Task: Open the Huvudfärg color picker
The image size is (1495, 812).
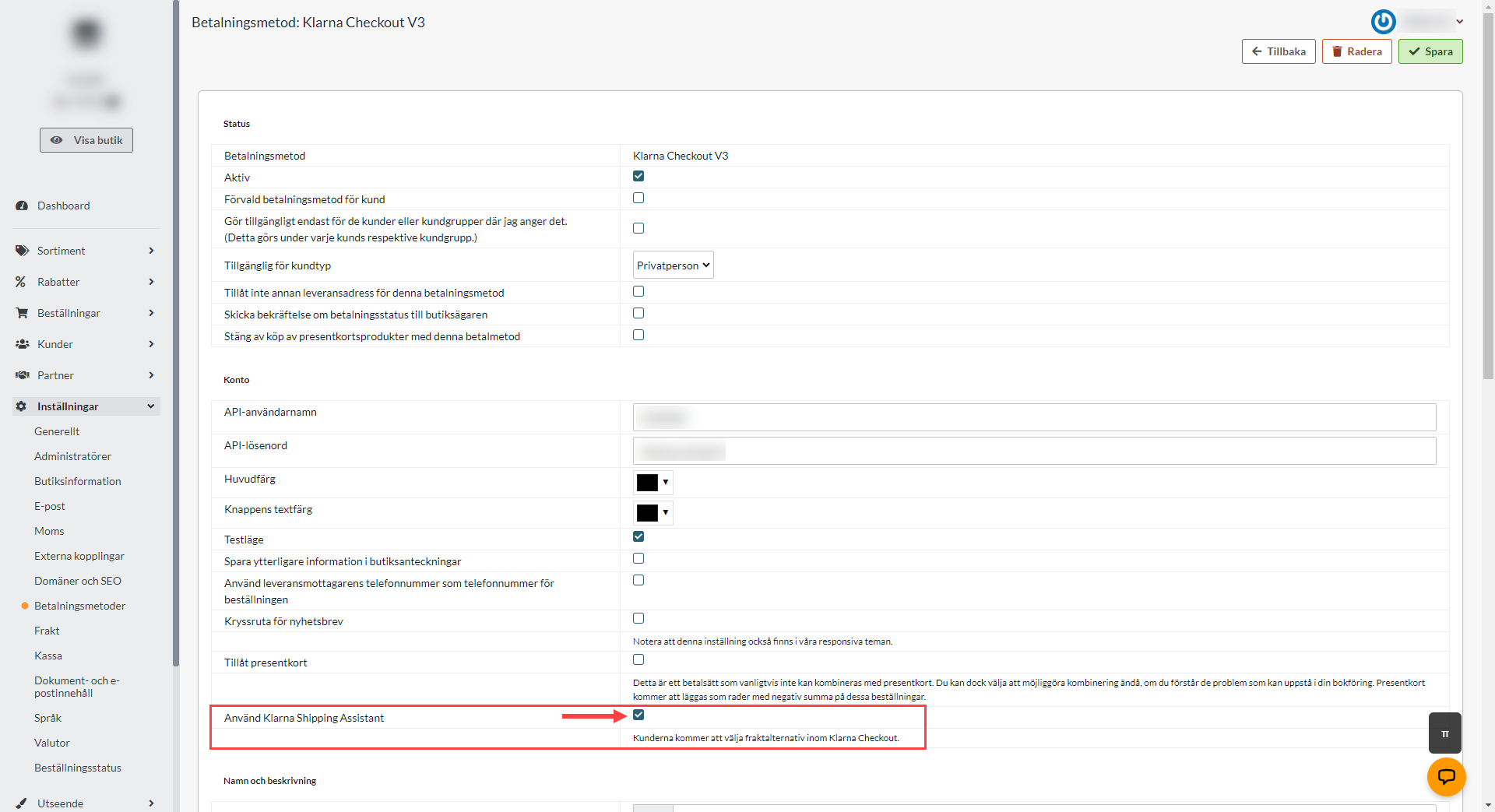Action: coord(653,483)
